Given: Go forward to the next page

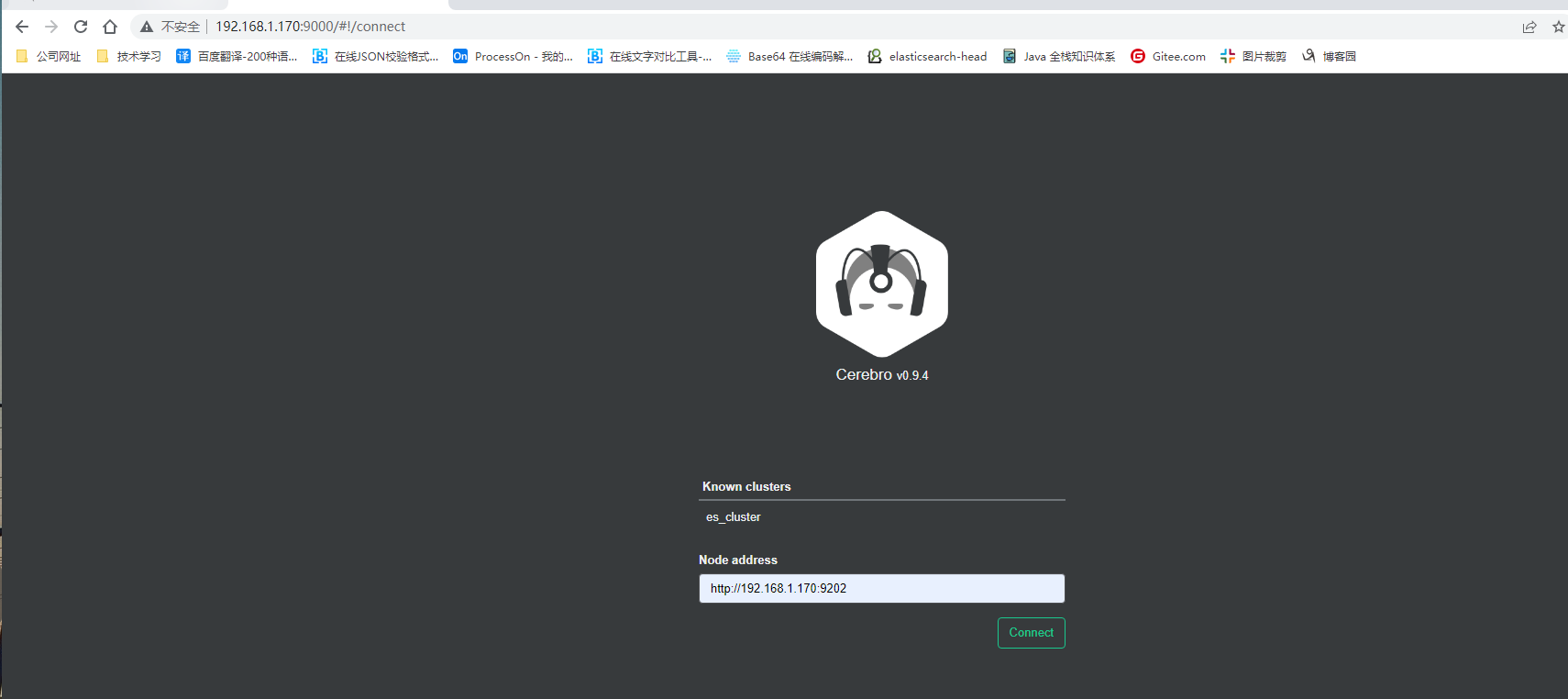Looking at the screenshot, I should click(x=51, y=27).
